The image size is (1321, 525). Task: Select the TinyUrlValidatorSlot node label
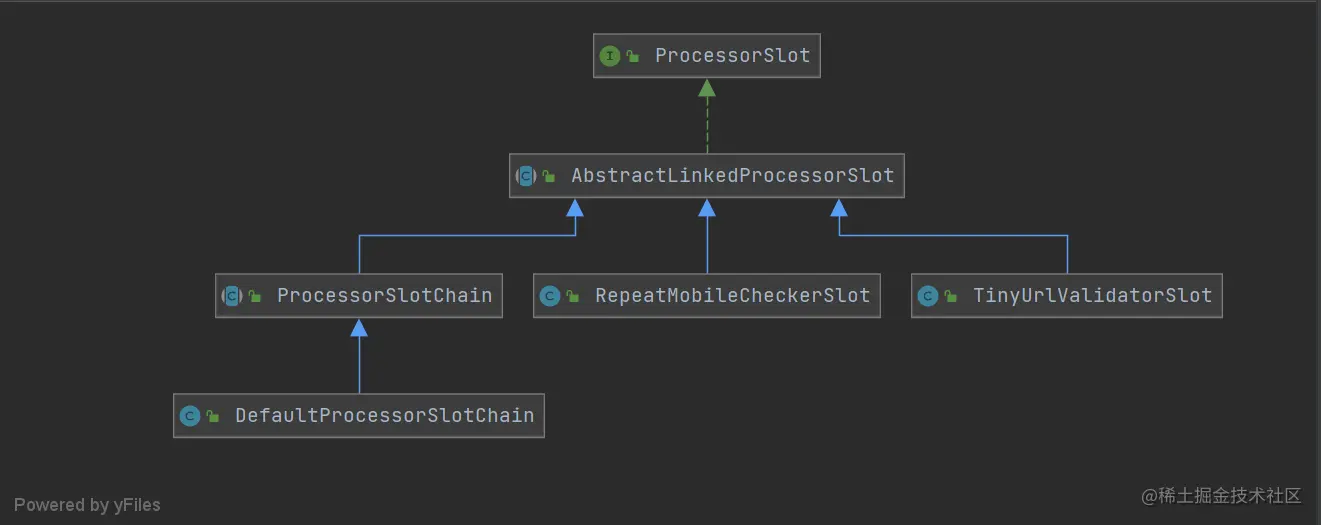point(1092,296)
